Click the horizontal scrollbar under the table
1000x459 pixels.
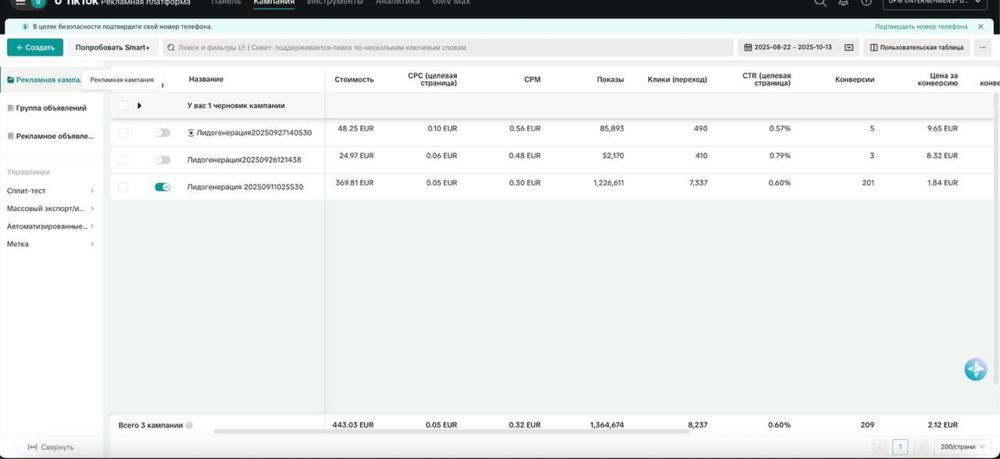(x=452, y=432)
